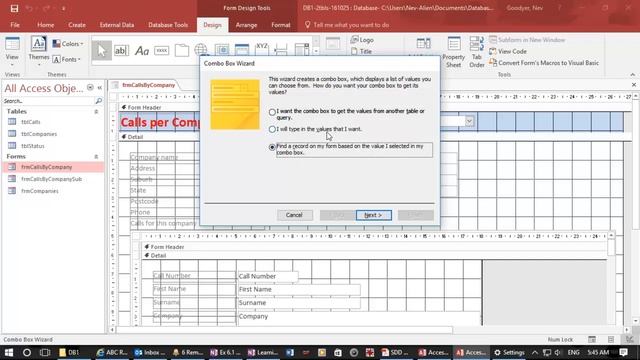640x360 pixels.
Task: Choose the Button control (xxxx)
Action: coord(162,51)
